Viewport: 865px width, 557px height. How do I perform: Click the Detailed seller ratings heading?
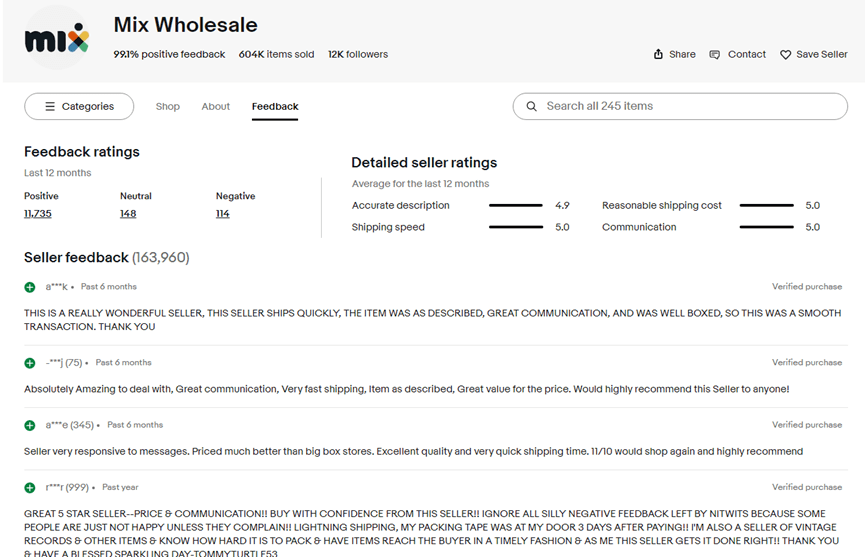424,163
